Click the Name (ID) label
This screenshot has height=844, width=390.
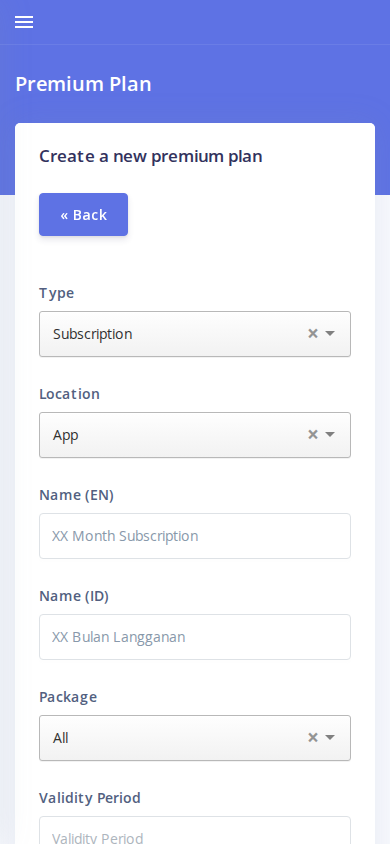(x=74, y=596)
